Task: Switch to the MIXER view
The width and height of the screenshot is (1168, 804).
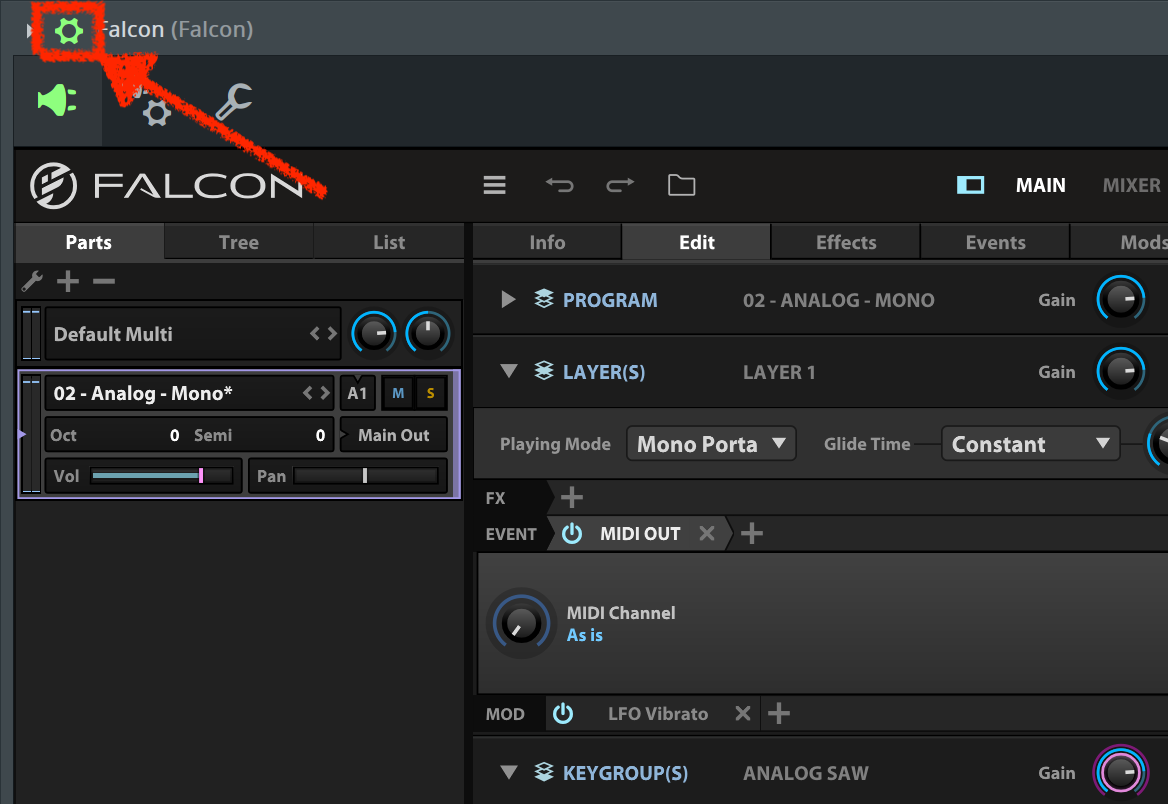Action: point(1131,185)
